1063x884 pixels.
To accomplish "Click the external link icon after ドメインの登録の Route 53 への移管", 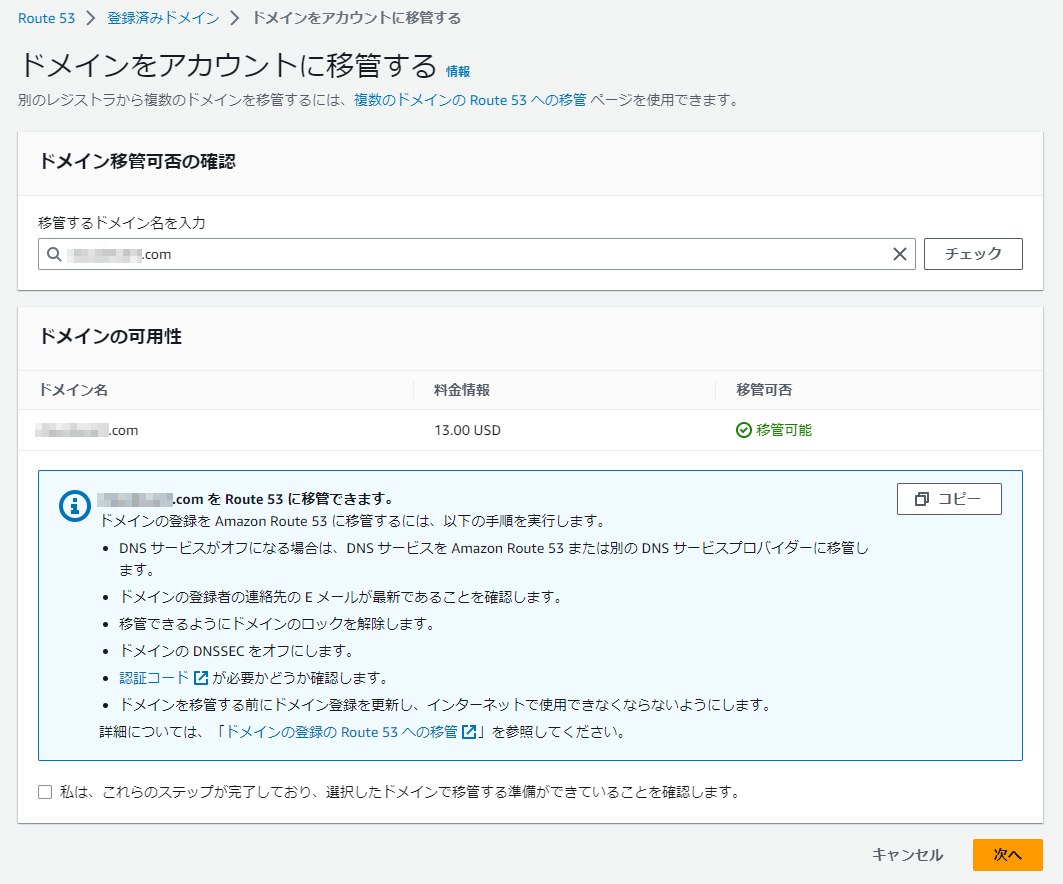I will 469,732.
